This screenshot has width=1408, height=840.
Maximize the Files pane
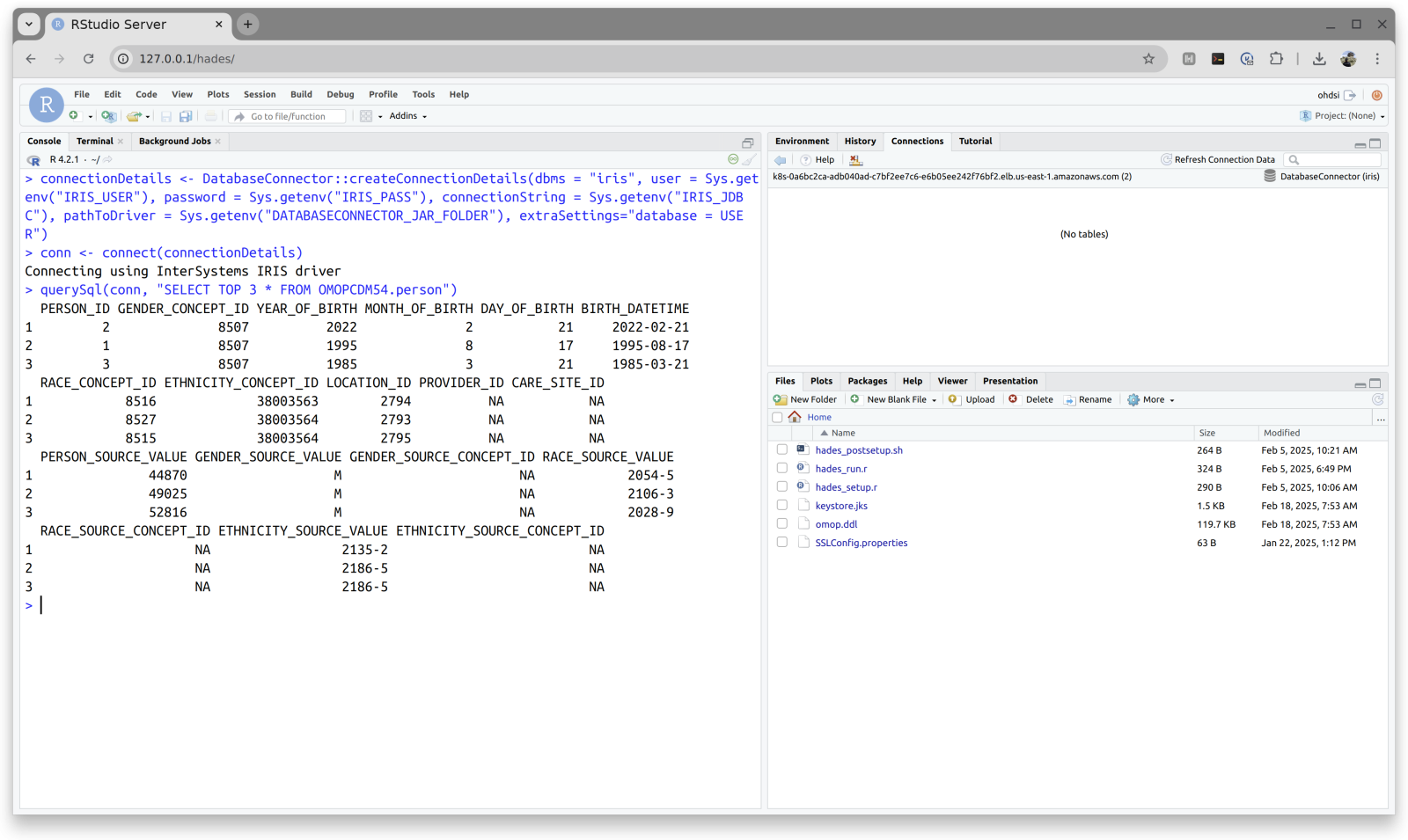pyautogui.click(x=1375, y=383)
